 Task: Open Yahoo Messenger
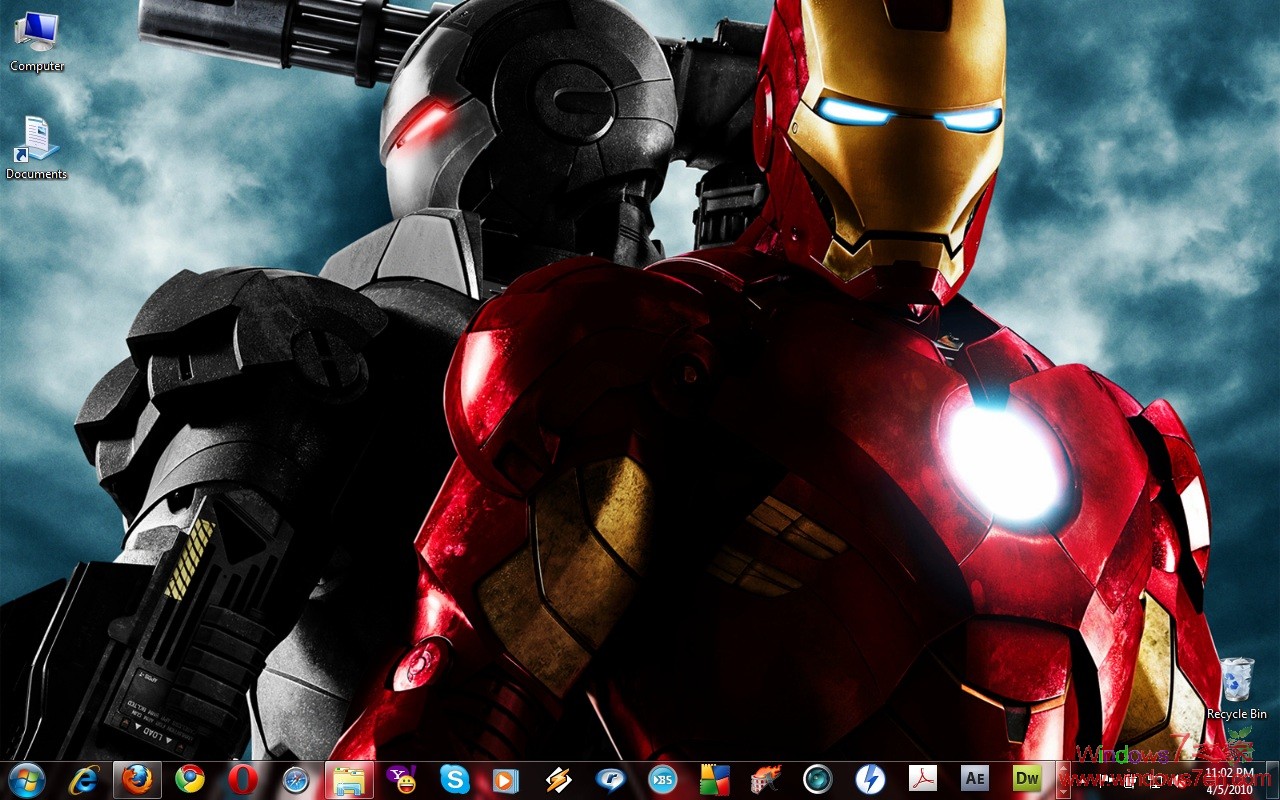tap(402, 780)
